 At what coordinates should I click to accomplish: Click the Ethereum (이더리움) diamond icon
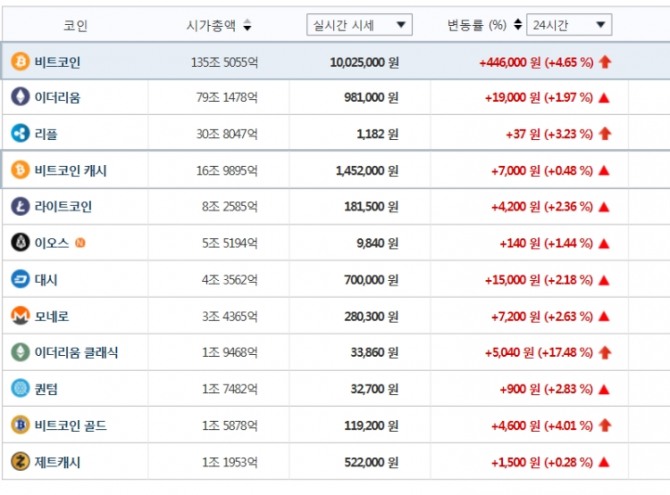pyautogui.click(x=20, y=97)
